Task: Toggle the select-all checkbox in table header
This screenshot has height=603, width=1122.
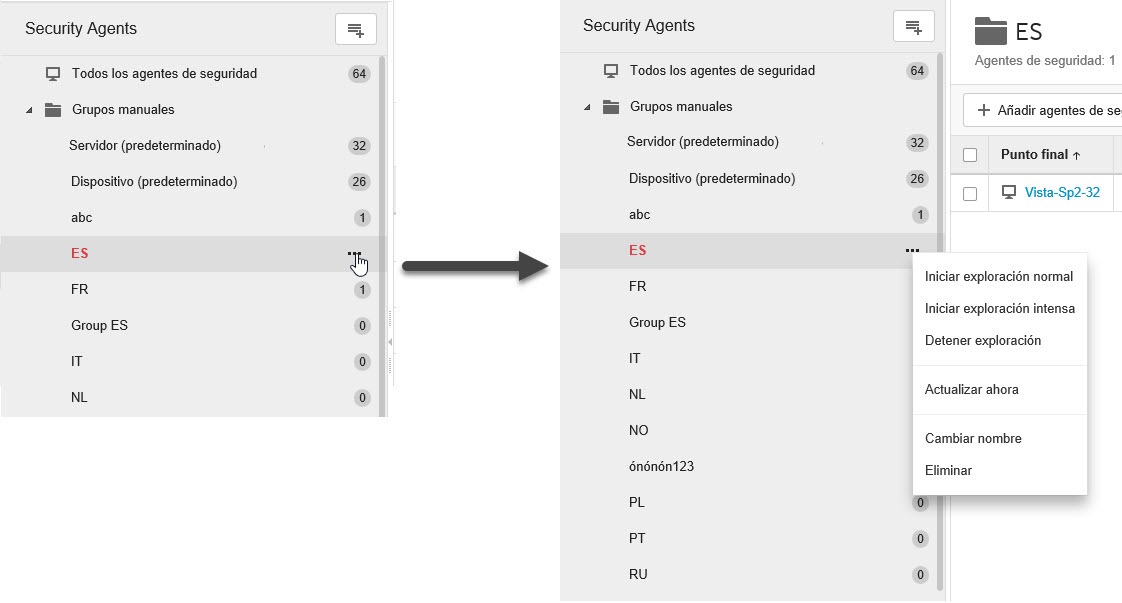Action: [970, 155]
